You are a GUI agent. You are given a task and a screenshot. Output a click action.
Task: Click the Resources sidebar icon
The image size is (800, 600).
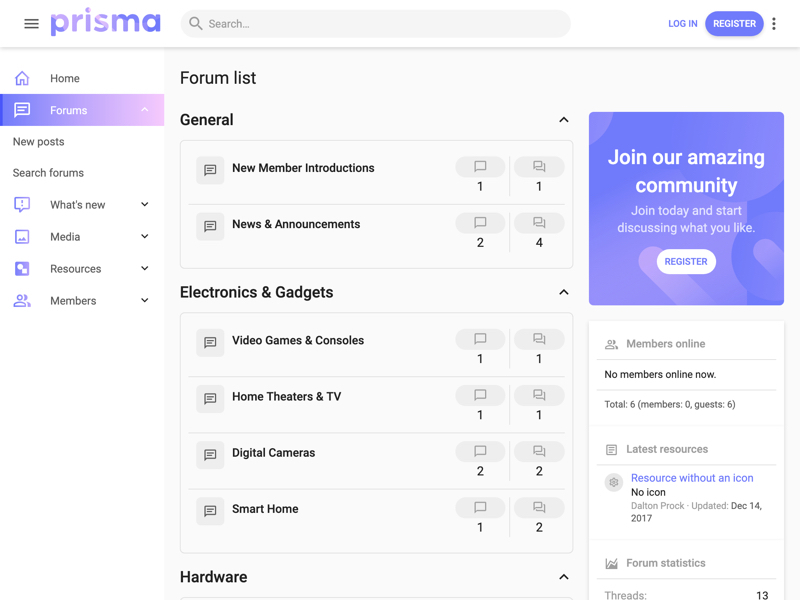[x=22, y=268]
